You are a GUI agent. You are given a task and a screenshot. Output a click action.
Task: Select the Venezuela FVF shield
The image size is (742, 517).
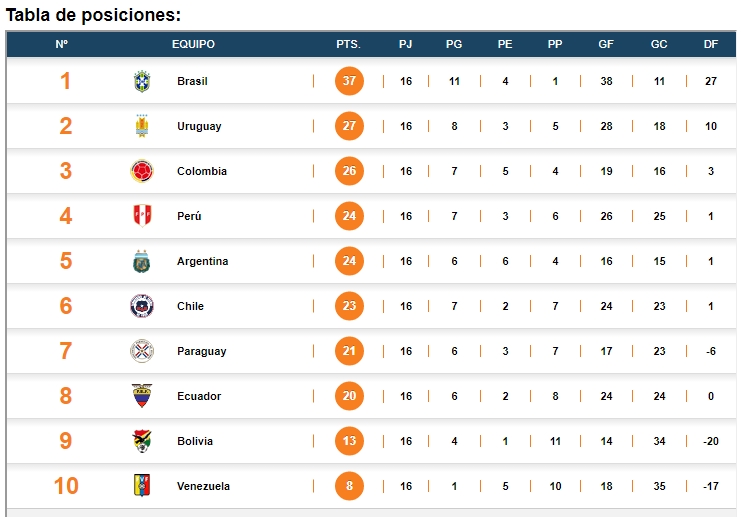click(142, 485)
